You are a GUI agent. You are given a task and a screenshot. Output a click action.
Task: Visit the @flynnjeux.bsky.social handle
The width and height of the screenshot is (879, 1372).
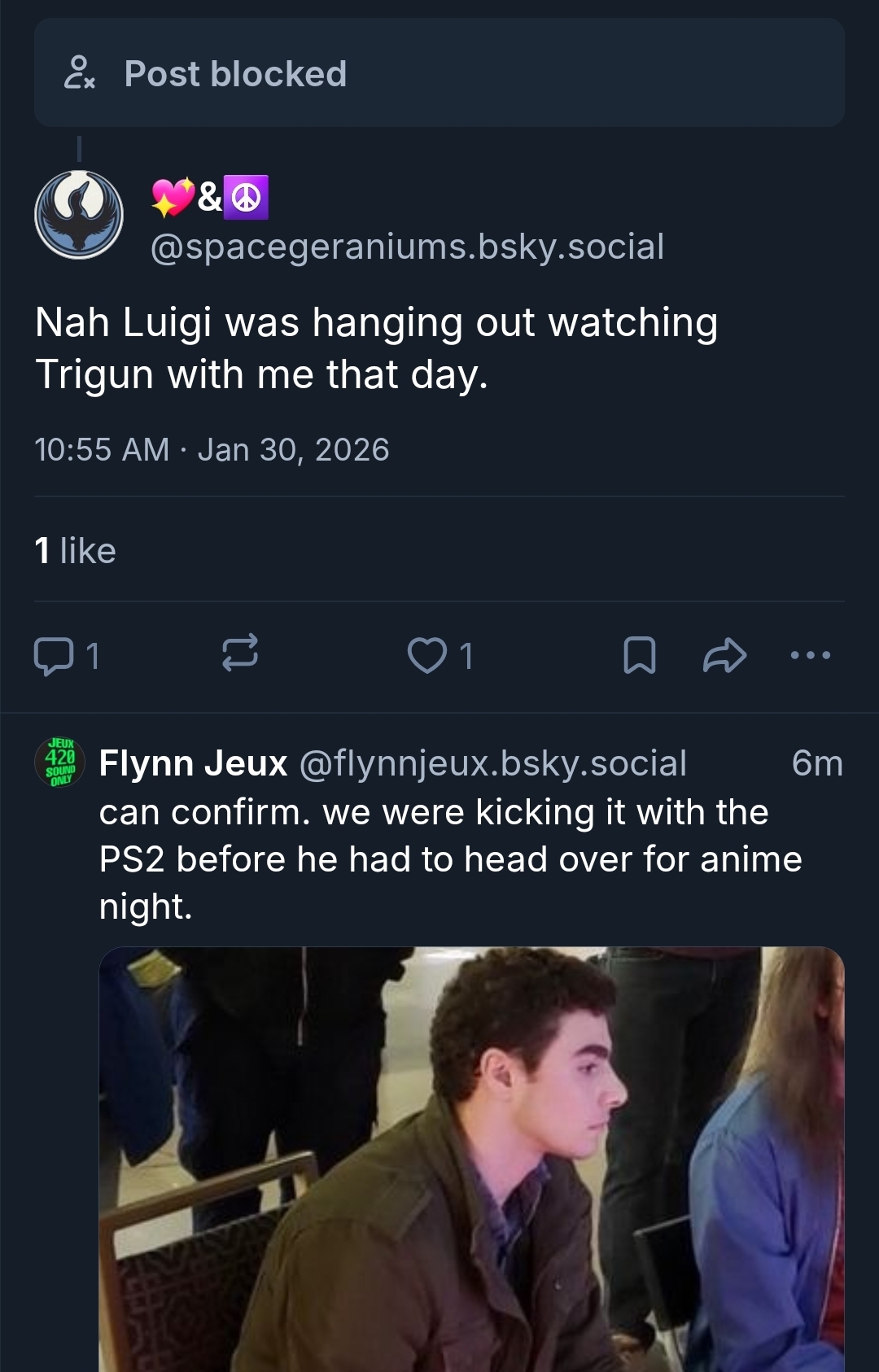point(493,763)
